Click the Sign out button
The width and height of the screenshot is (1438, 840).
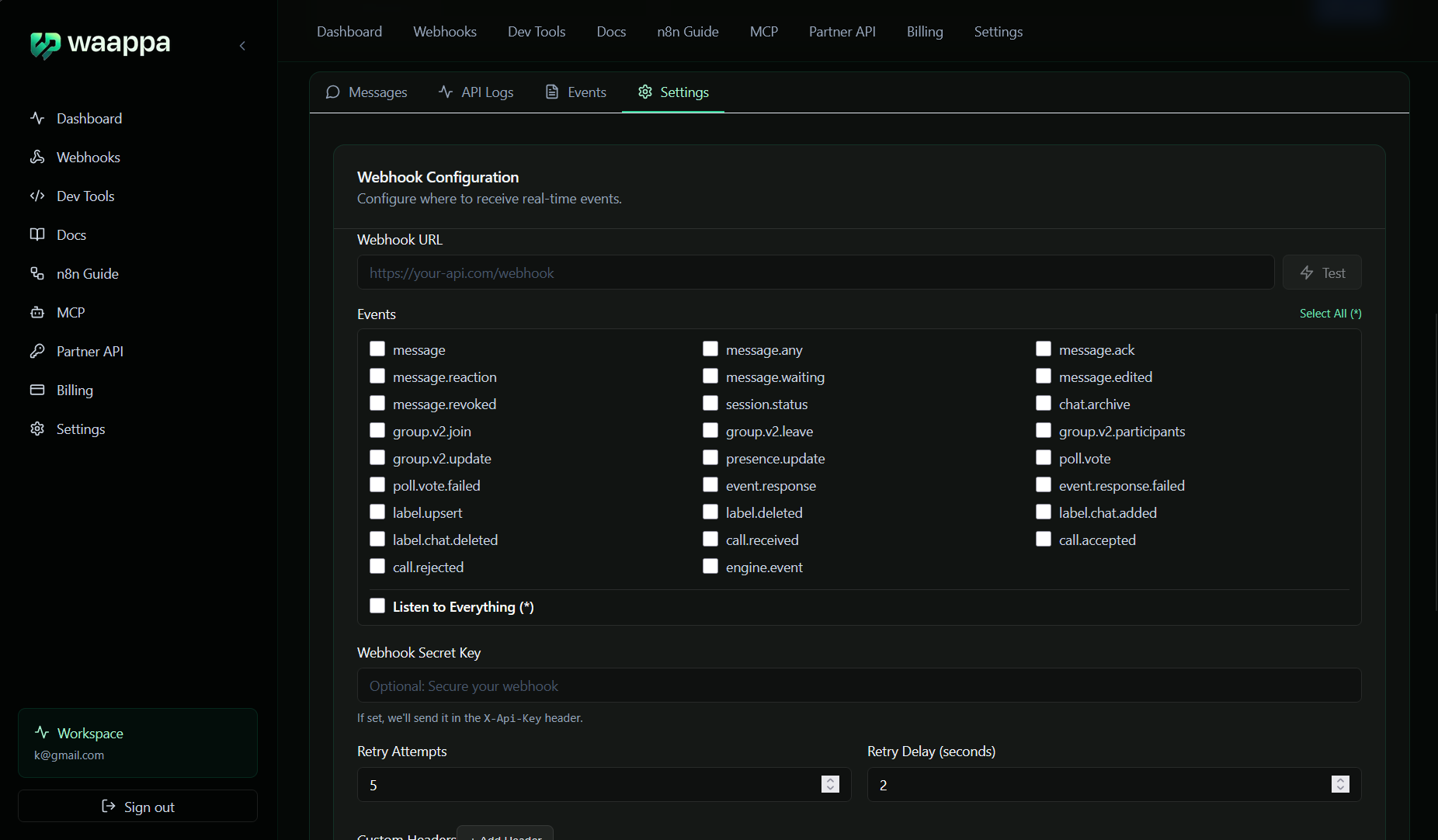pos(137,806)
